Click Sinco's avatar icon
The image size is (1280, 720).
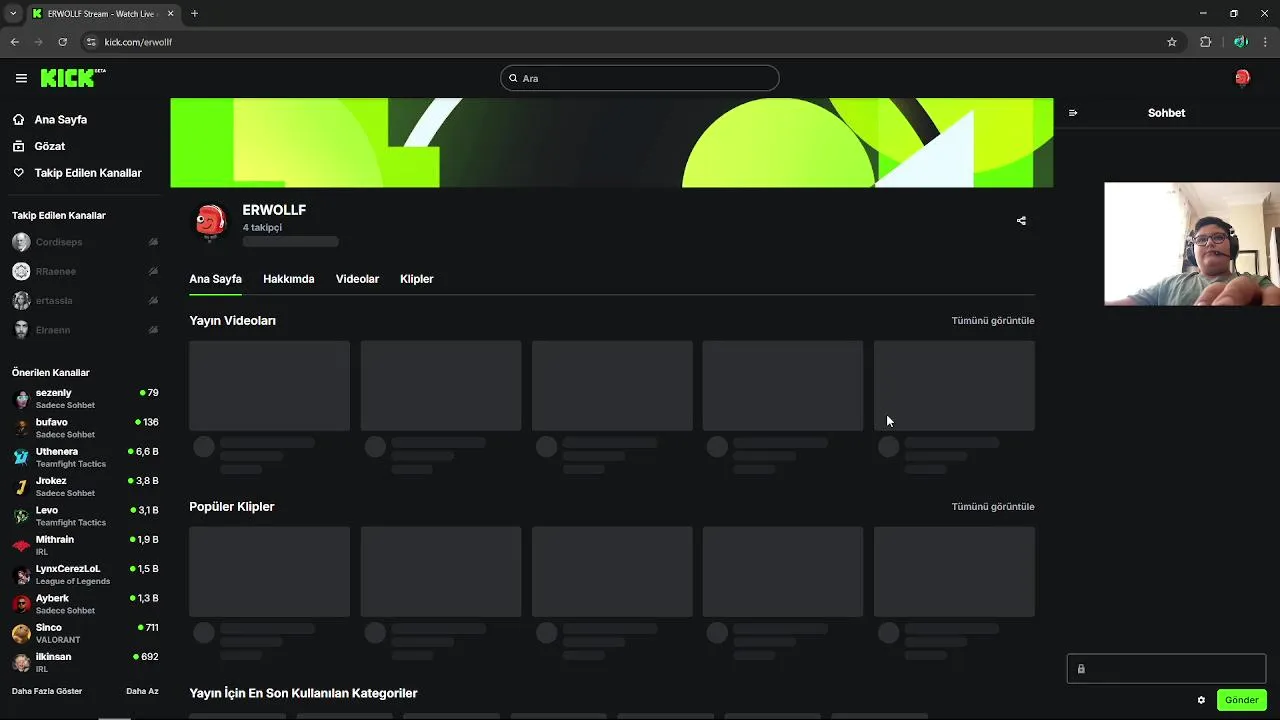click(x=21, y=633)
